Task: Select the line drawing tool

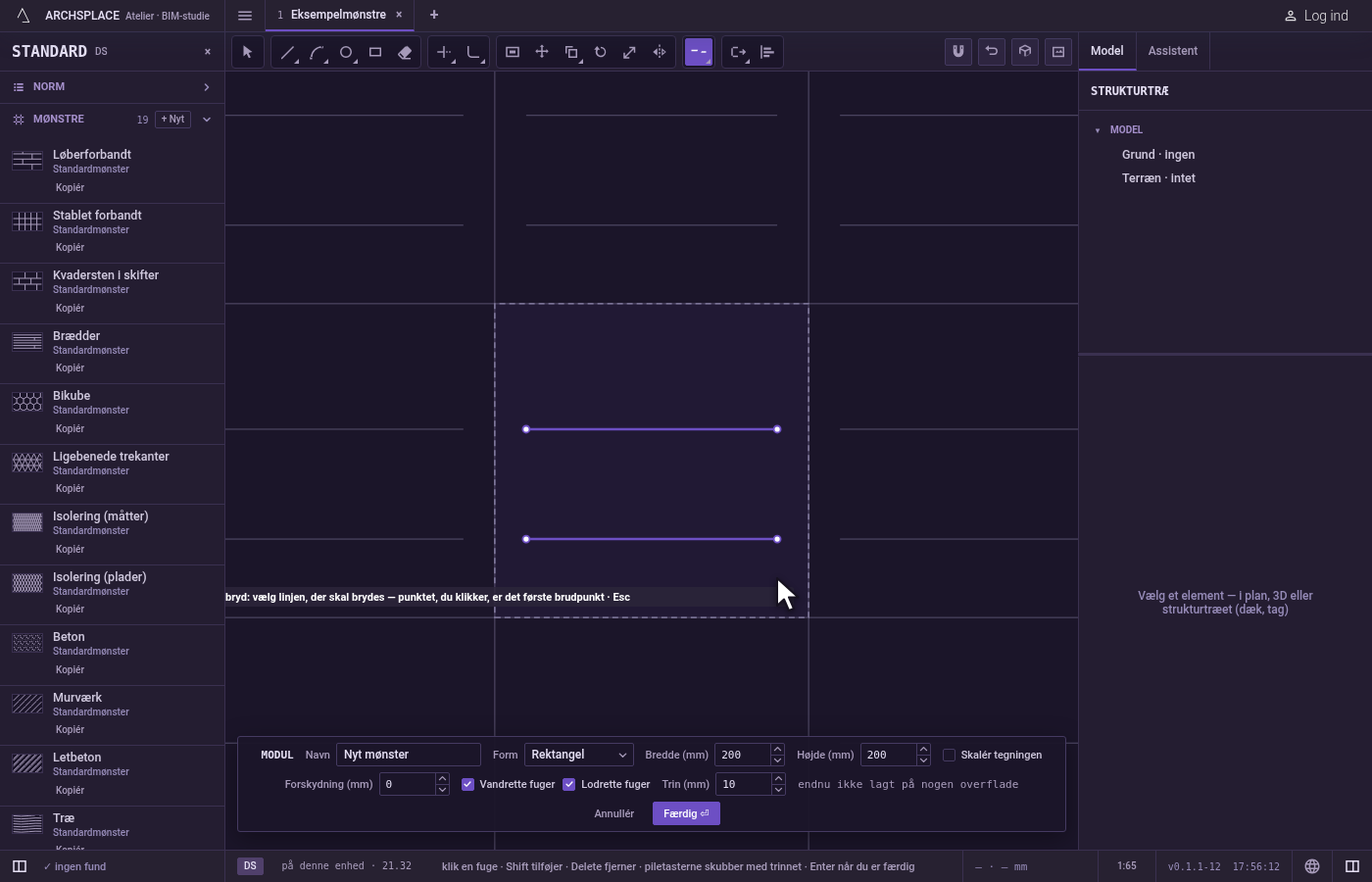Action: tap(287, 52)
